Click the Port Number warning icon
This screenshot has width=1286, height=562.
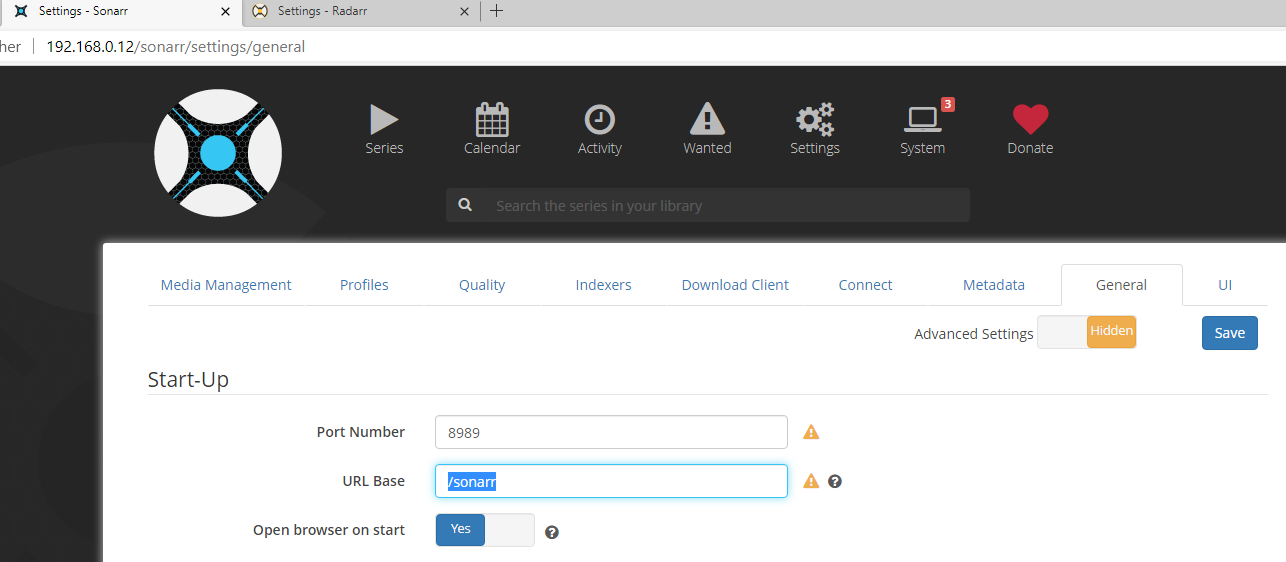point(811,432)
